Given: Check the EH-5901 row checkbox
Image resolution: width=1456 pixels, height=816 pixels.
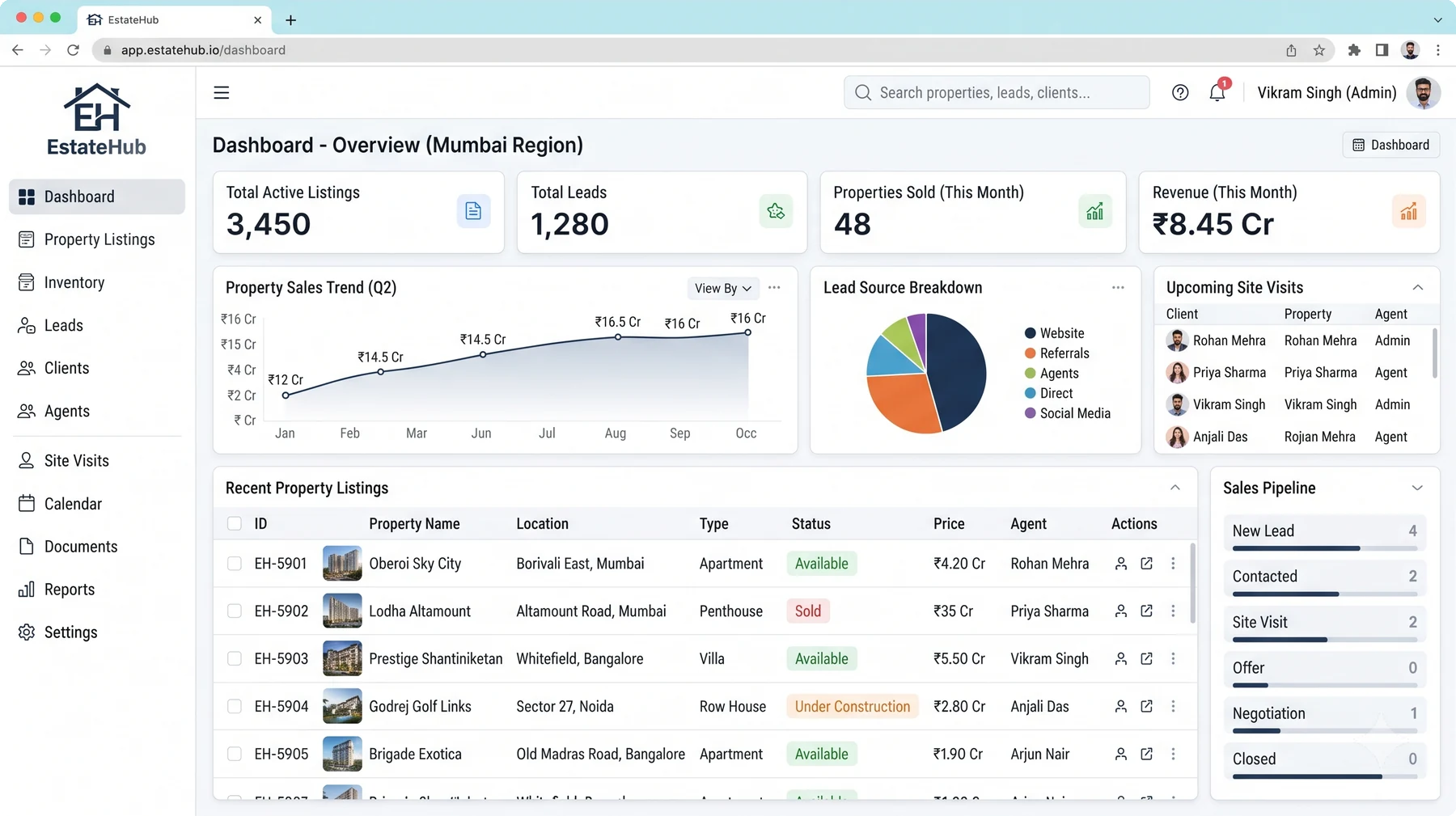Looking at the screenshot, I should click(x=235, y=564).
